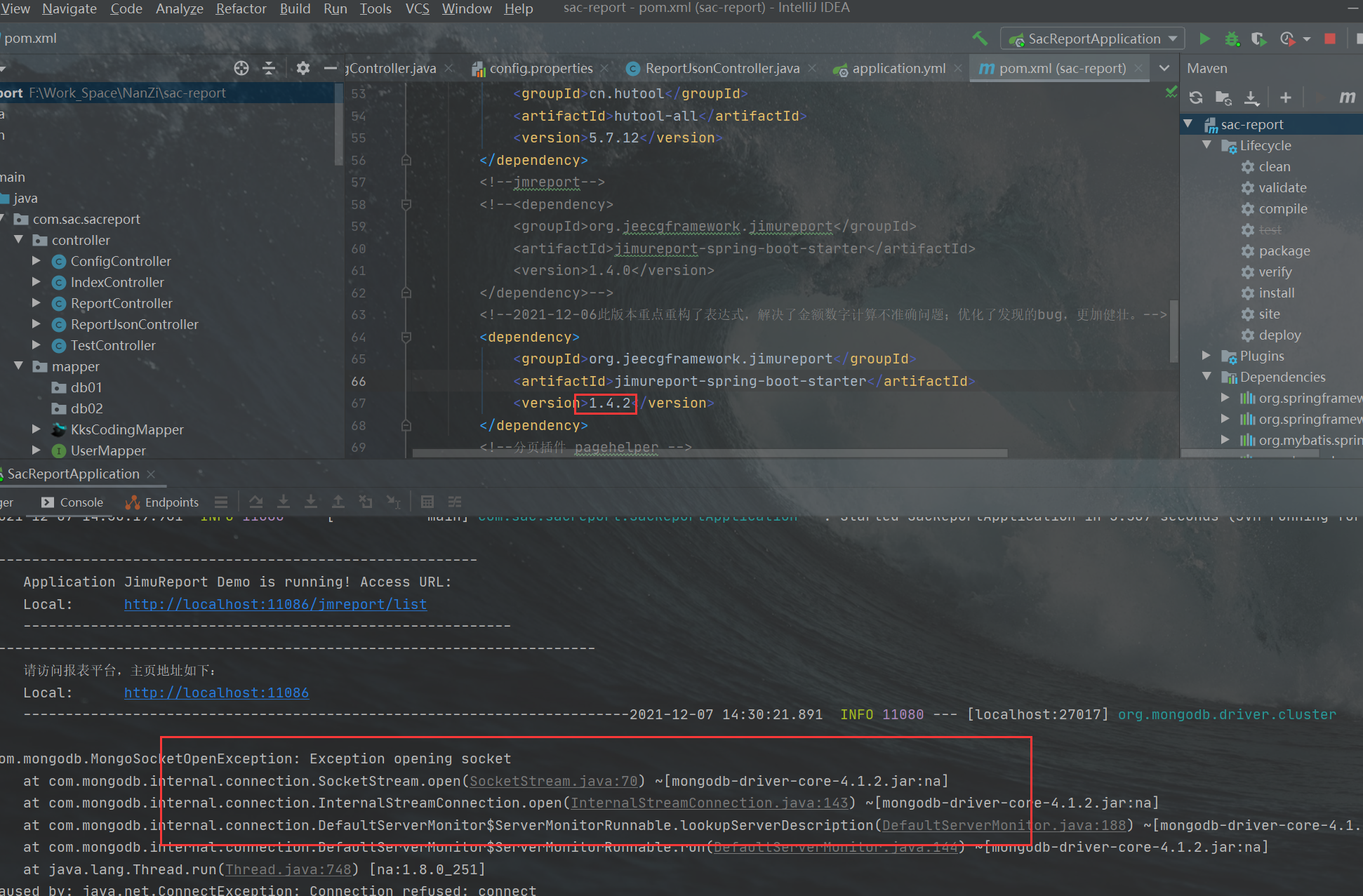Close the pom.xml (sac-report) tab
The width and height of the screenshot is (1363, 896).
pyautogui.click(x=1138, y=68)
